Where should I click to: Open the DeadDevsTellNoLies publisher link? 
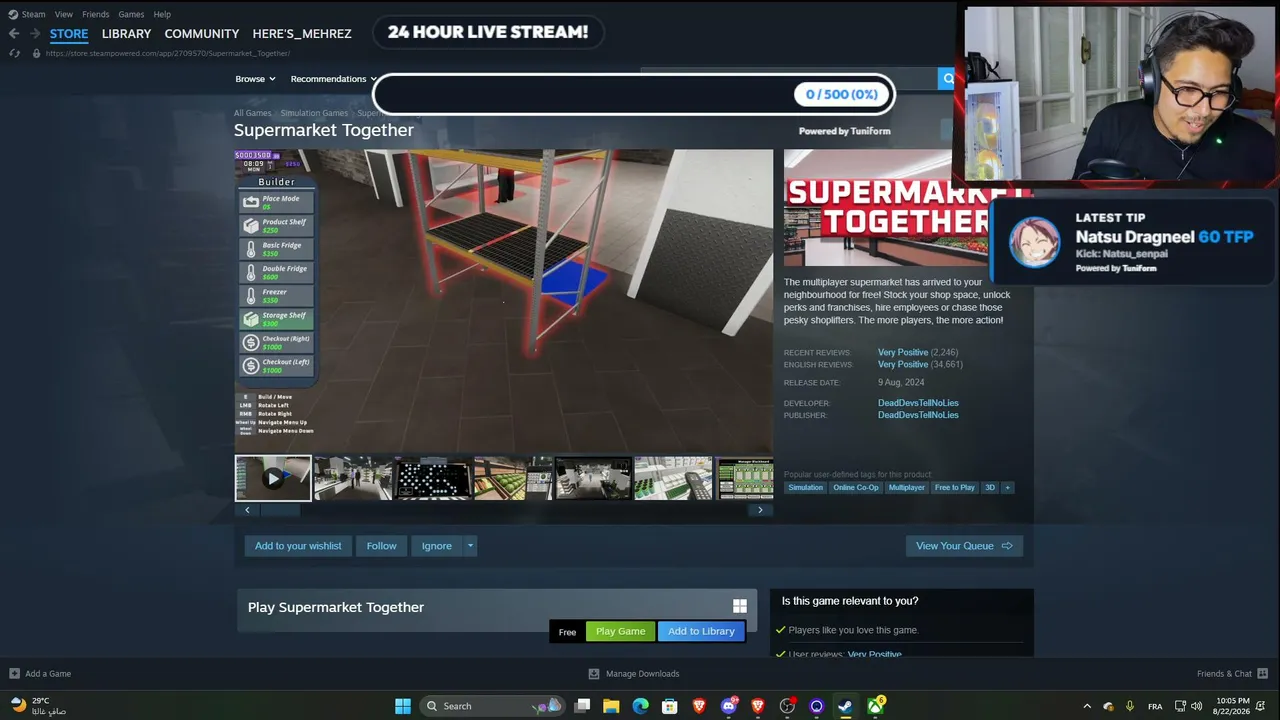(x=918, y=415)
